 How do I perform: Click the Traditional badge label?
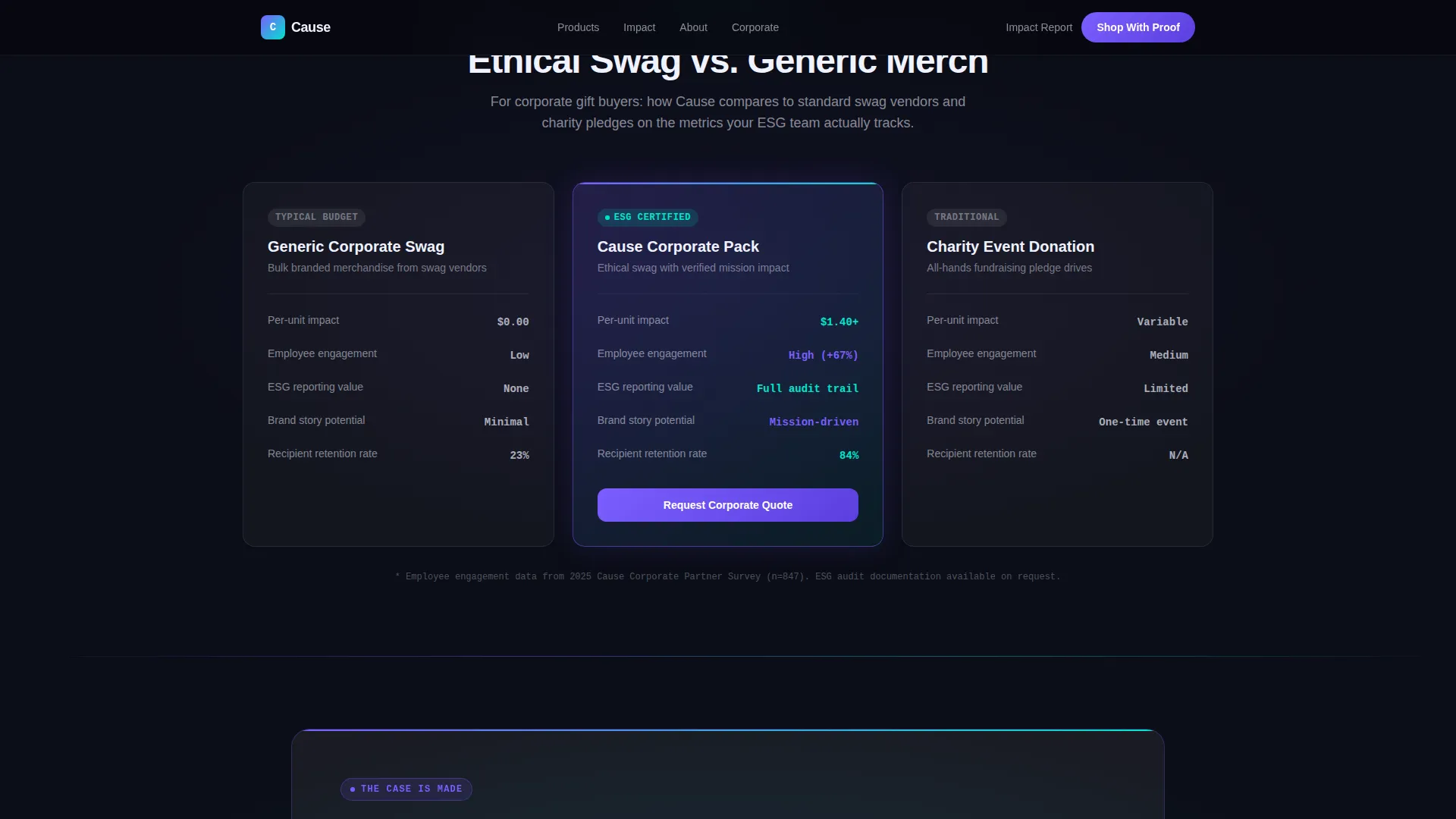pos(967,217)
